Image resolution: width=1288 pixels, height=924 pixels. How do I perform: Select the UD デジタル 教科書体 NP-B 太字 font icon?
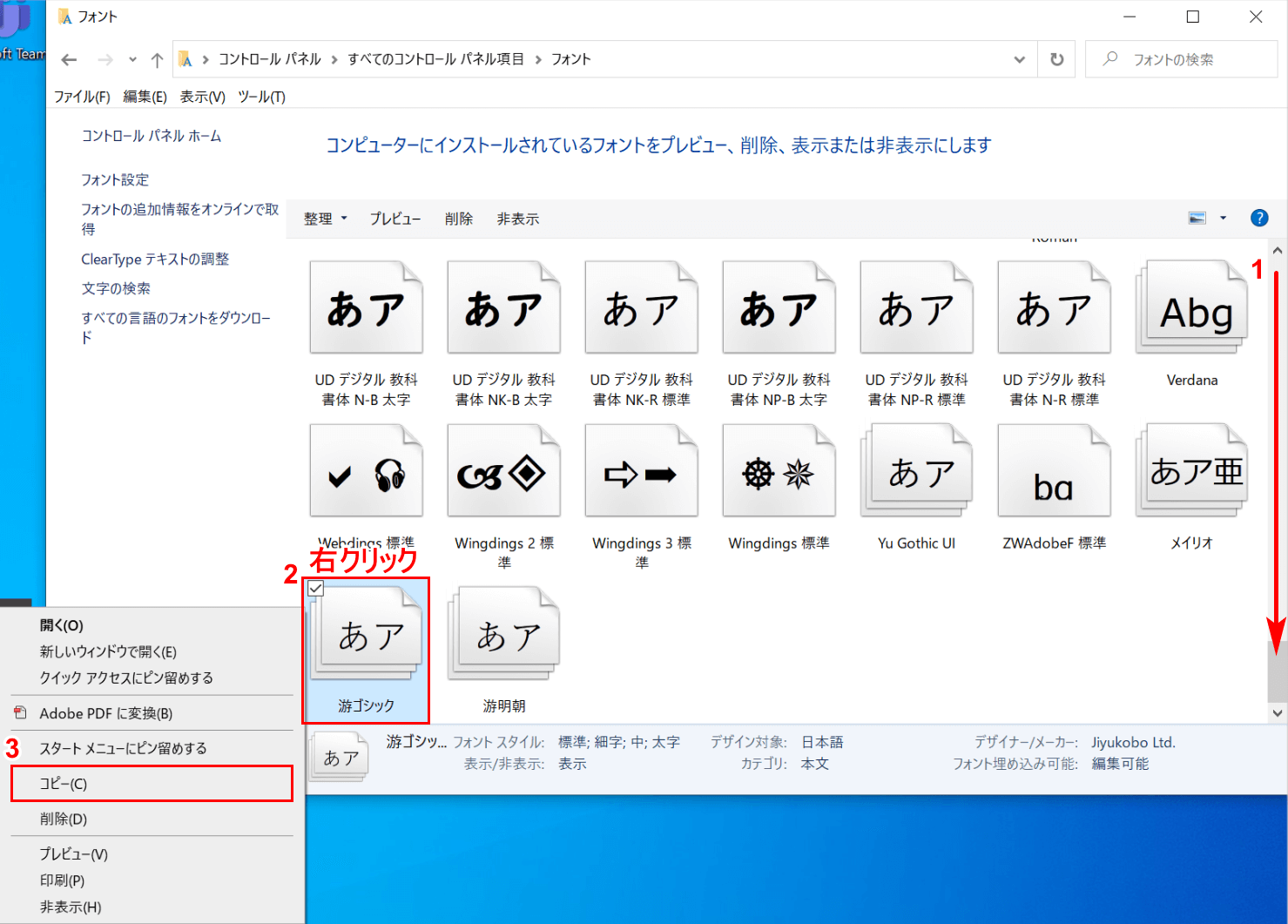click(779, 307)
